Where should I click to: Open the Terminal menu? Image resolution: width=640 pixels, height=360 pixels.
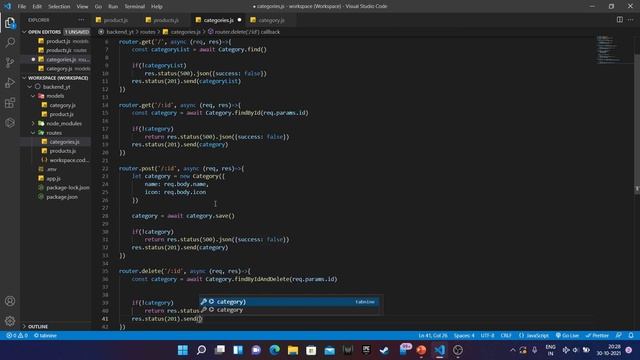[135, 7]
